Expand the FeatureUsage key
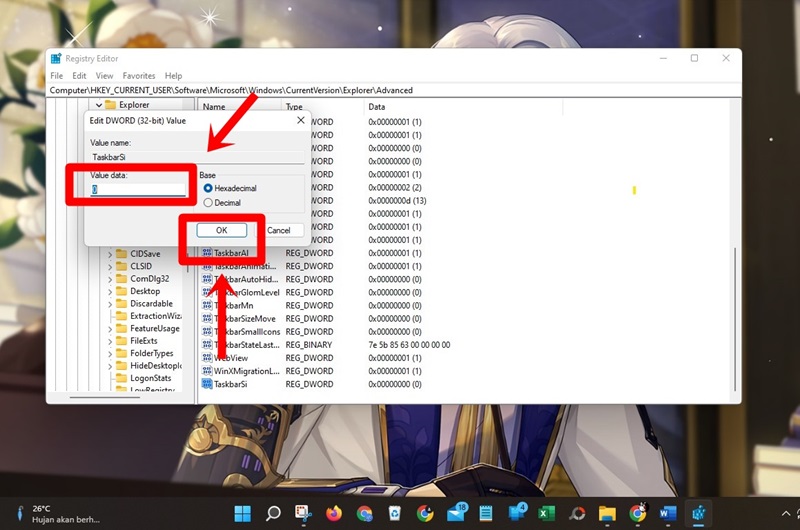Screen dimensions: 800x530 (x=110, y=329)
